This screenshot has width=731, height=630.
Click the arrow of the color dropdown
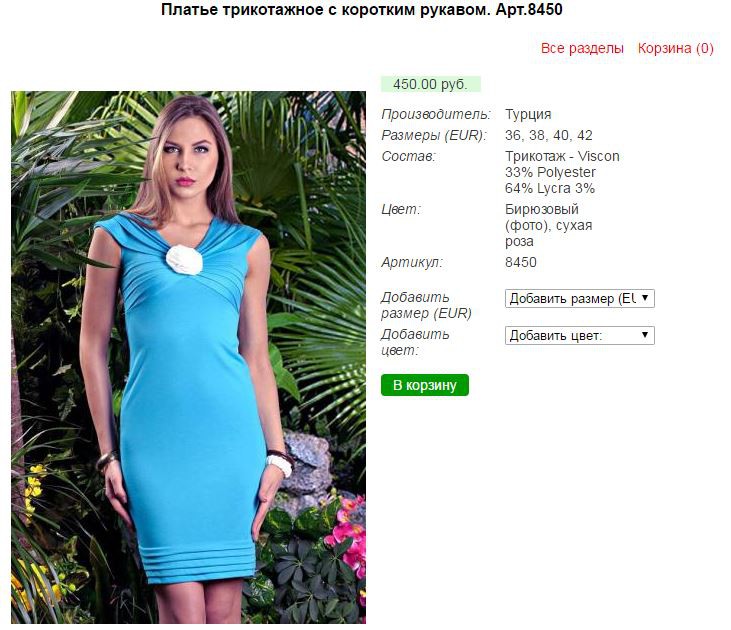coord(645,335)
